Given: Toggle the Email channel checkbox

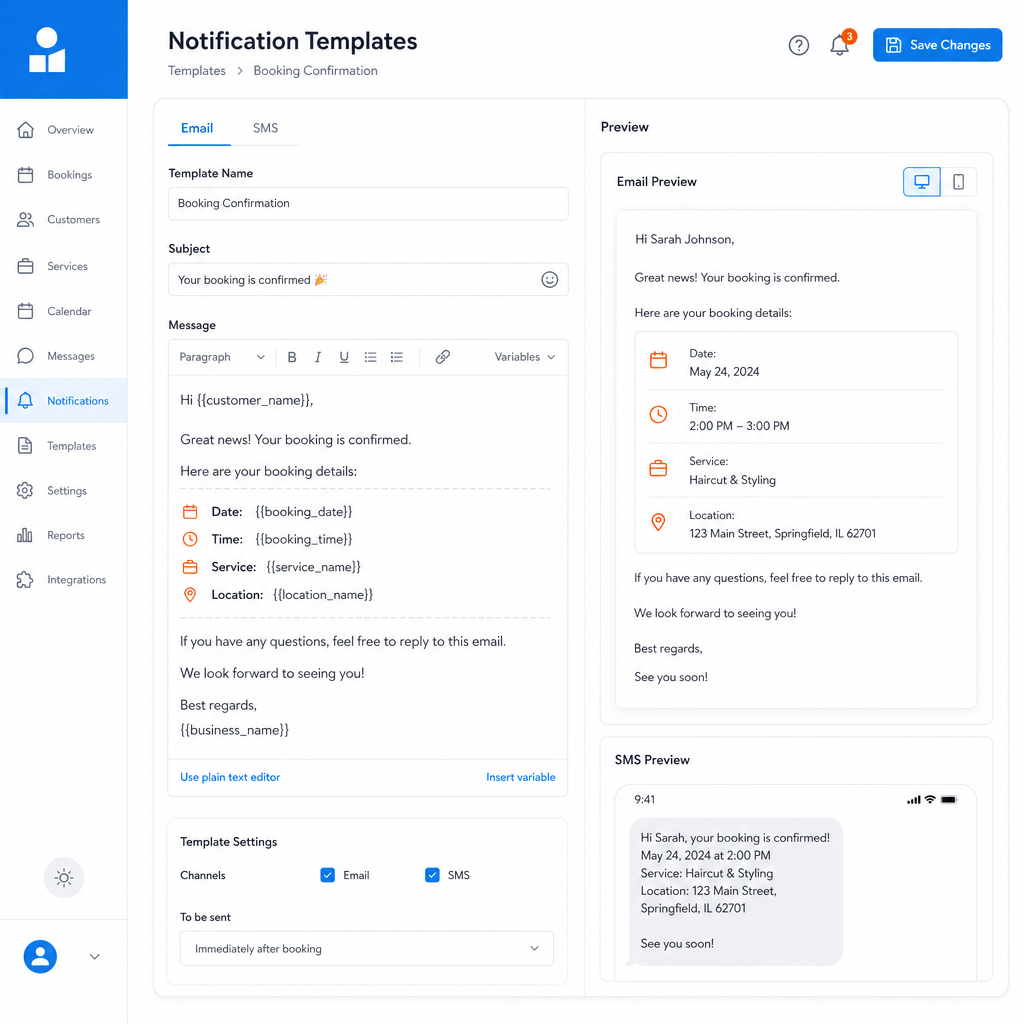Looking at the screenshot, I should 328,875.
